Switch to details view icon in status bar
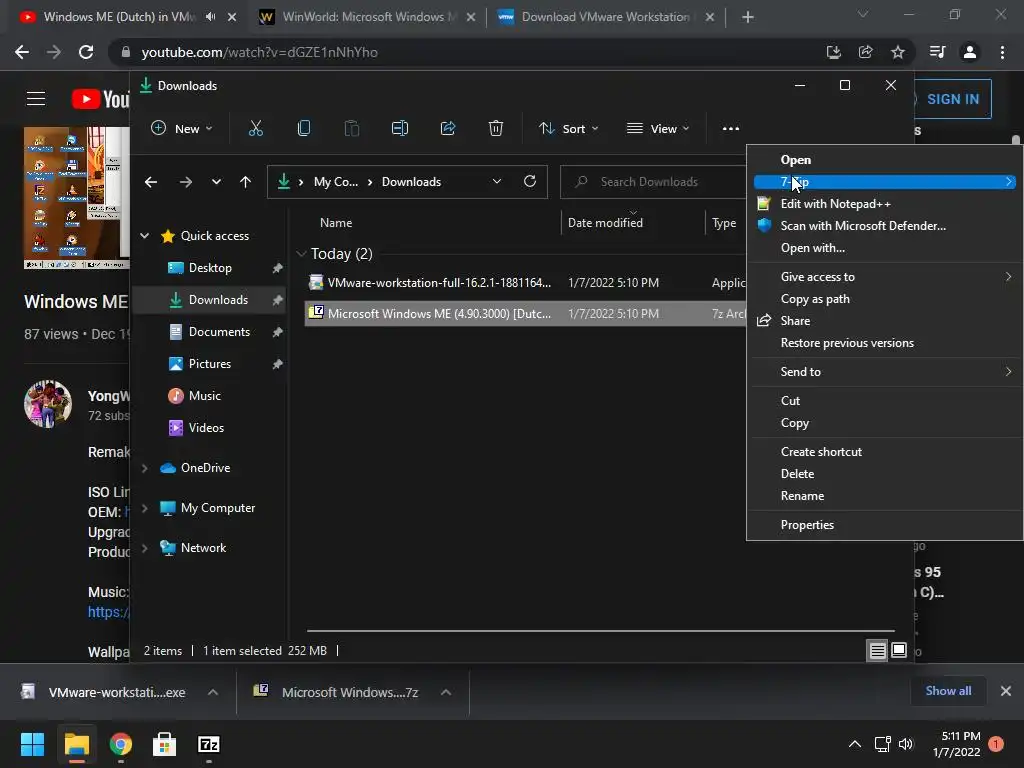This screenshot has width=1024, height=768. pyautogui.click(x=878, y=650)
